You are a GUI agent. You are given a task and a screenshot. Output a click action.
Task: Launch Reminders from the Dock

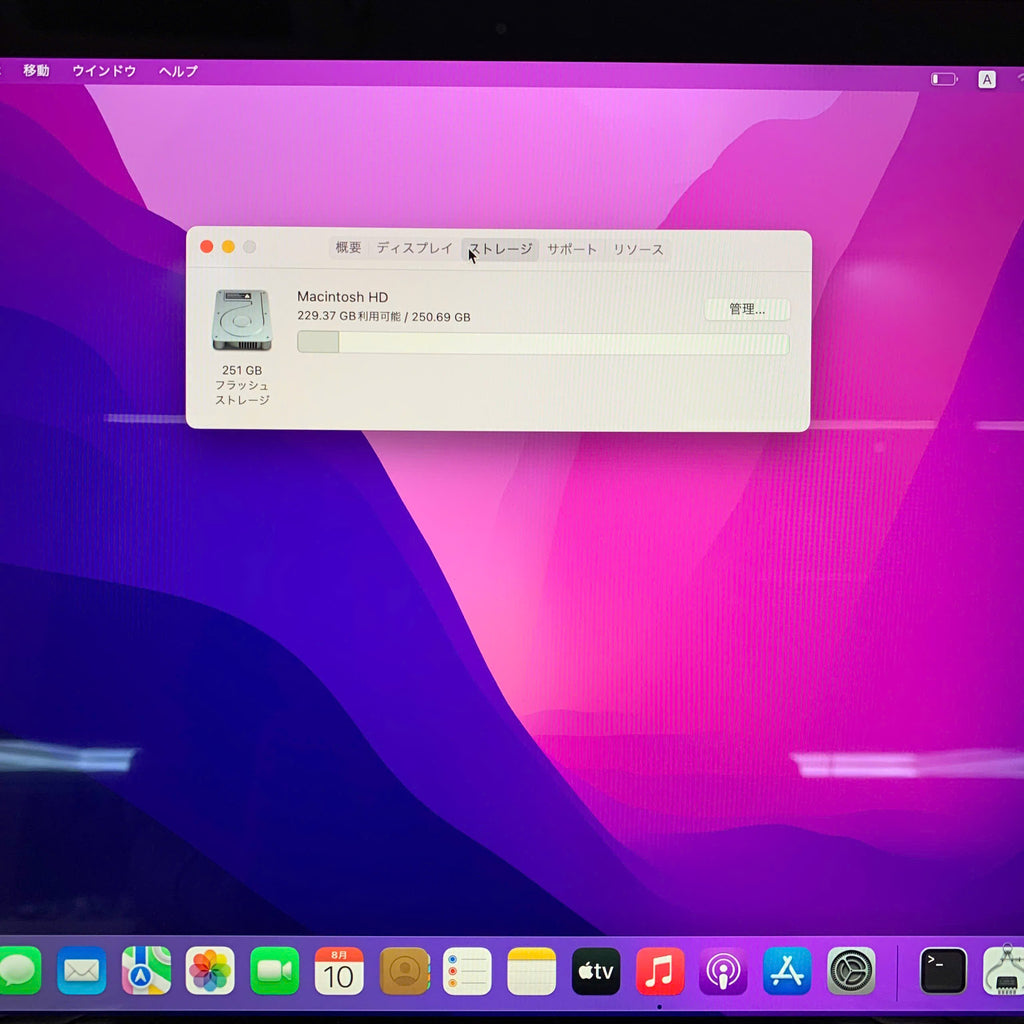[x=467, y=971]
